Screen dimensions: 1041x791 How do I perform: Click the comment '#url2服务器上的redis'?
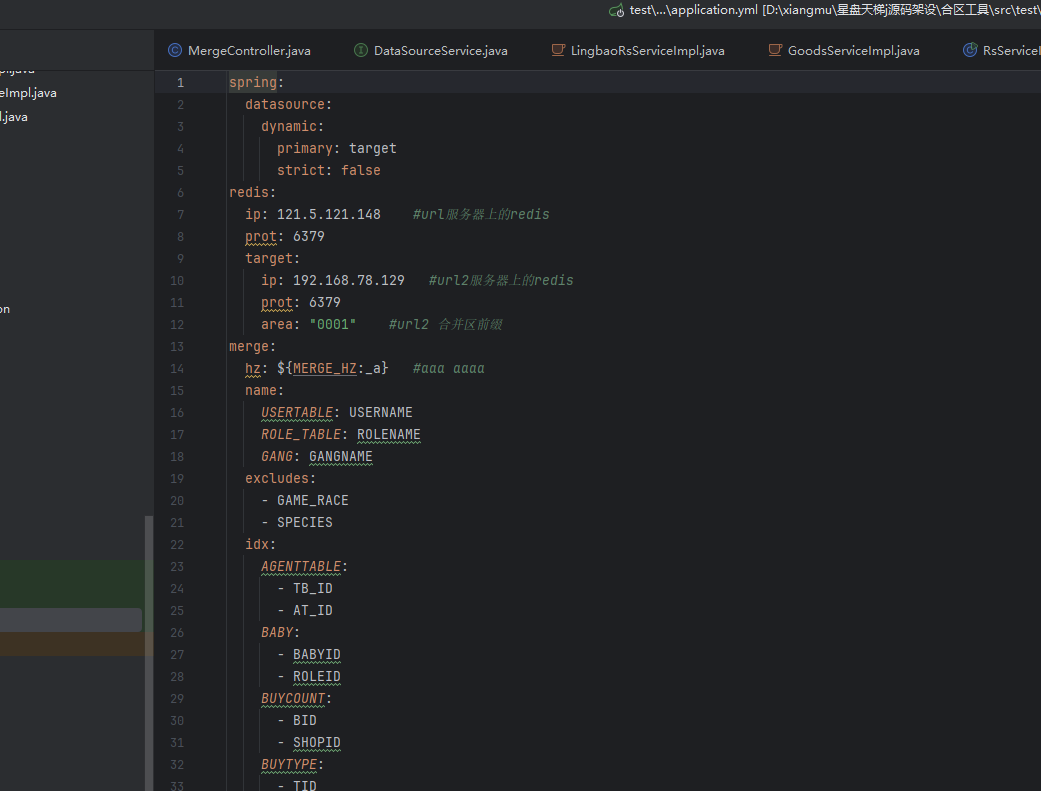[501, 280]
